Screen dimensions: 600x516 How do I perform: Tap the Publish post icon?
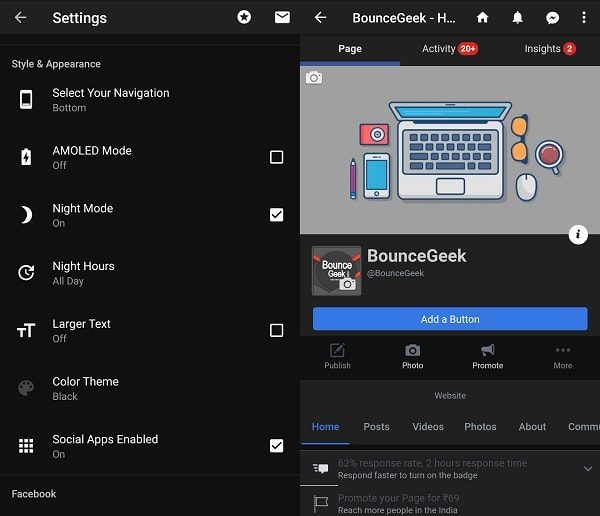[337, 356]
